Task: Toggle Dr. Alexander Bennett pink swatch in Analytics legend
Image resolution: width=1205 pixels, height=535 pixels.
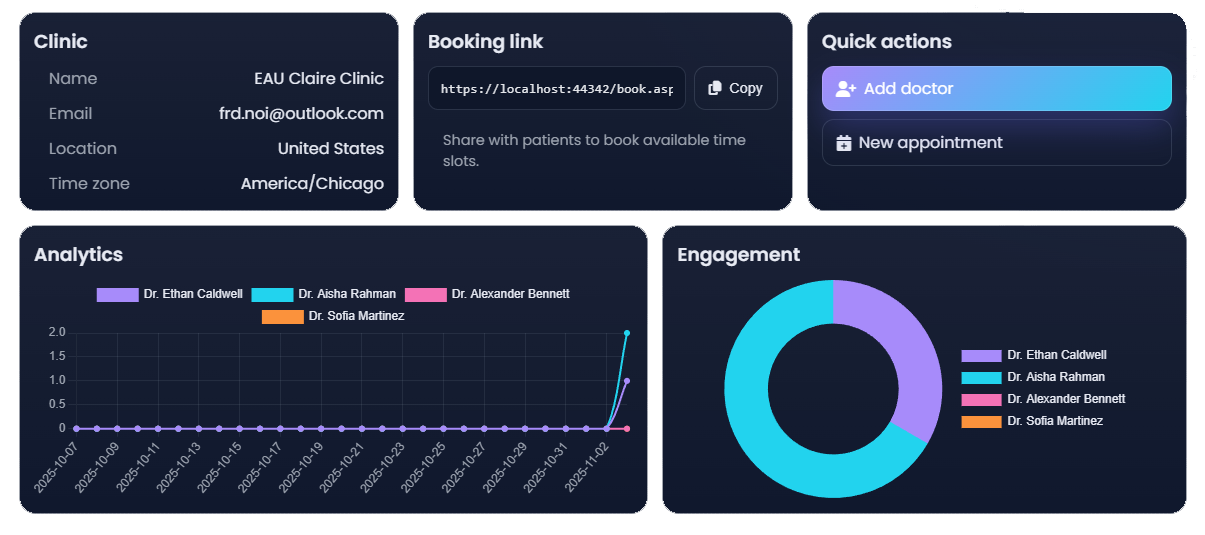Action: pos(426,294)
